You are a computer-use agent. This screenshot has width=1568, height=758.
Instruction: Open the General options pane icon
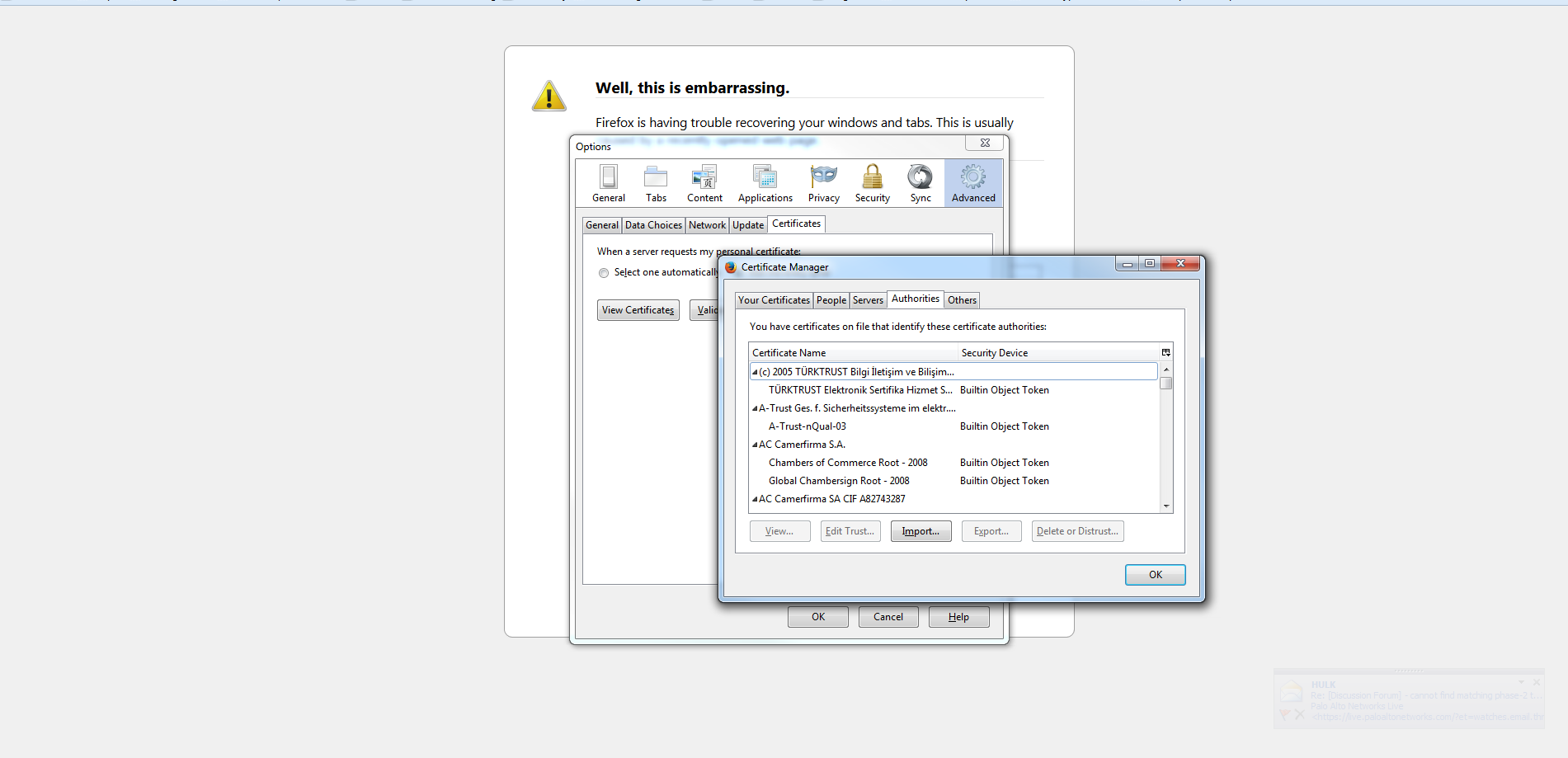609,183
